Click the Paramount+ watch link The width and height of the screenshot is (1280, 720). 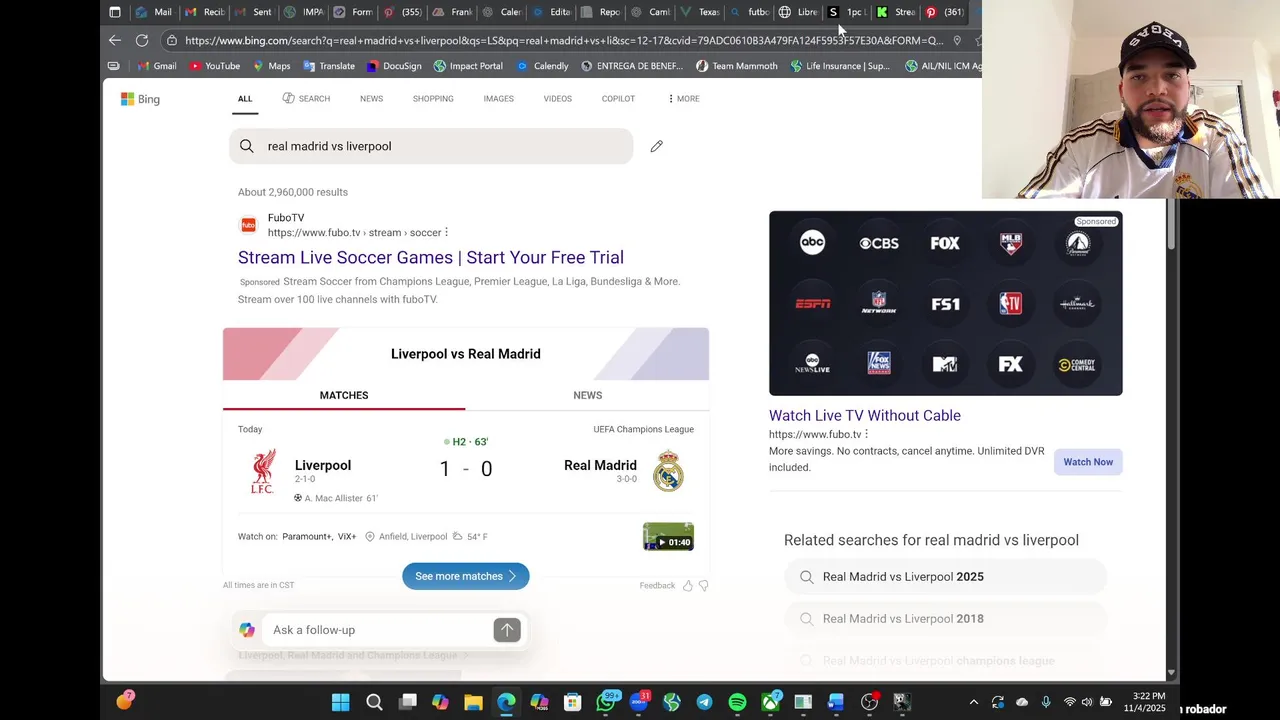pyautogui.click(x=306, y=536)
